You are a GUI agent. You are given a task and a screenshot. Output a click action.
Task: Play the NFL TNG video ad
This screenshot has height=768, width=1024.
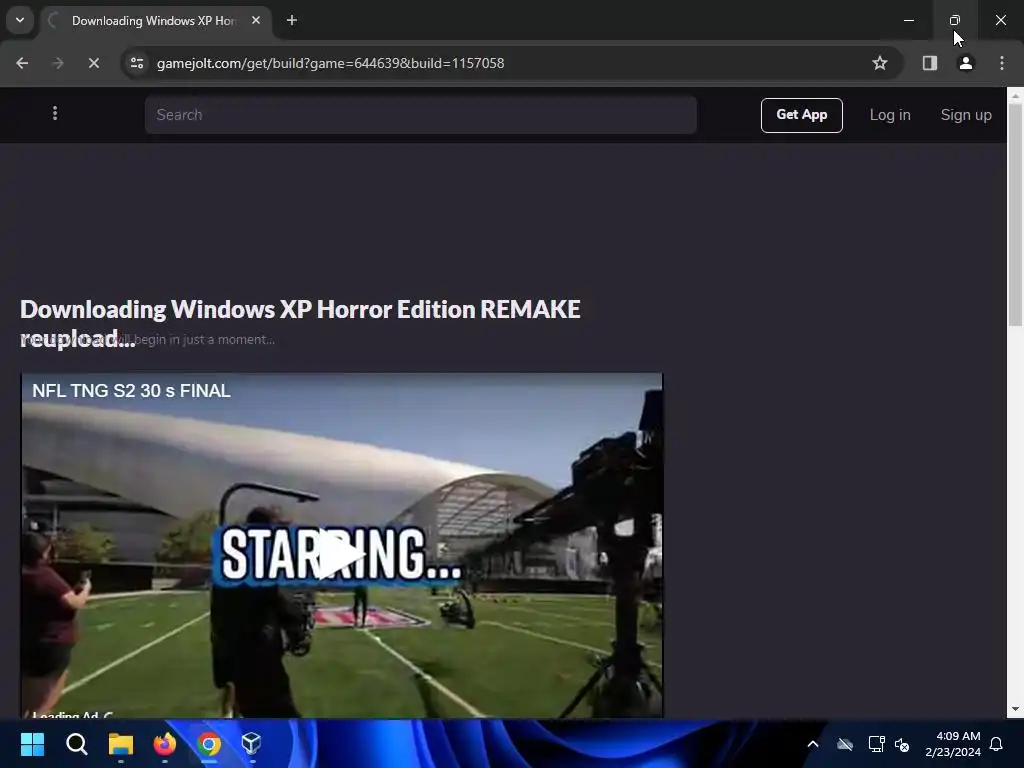(x=341, y=555)
